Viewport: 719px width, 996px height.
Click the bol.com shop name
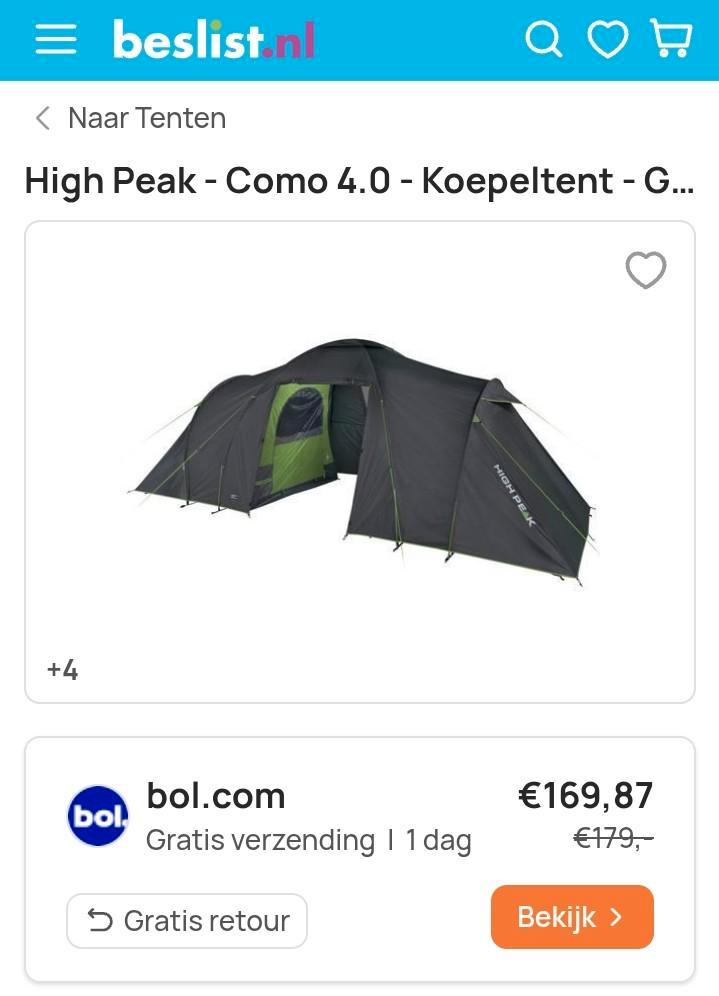click(216, 795)
